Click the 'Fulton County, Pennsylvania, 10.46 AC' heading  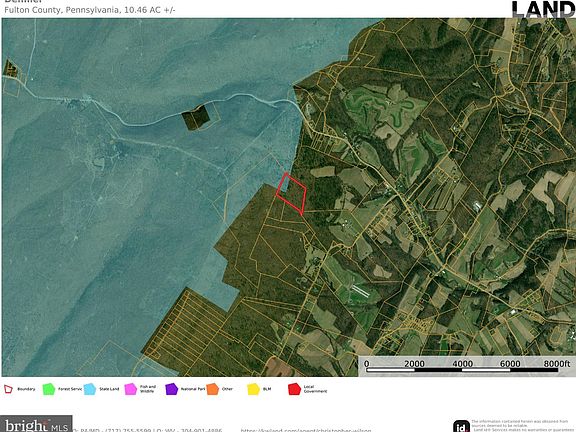tap(90, 10)
